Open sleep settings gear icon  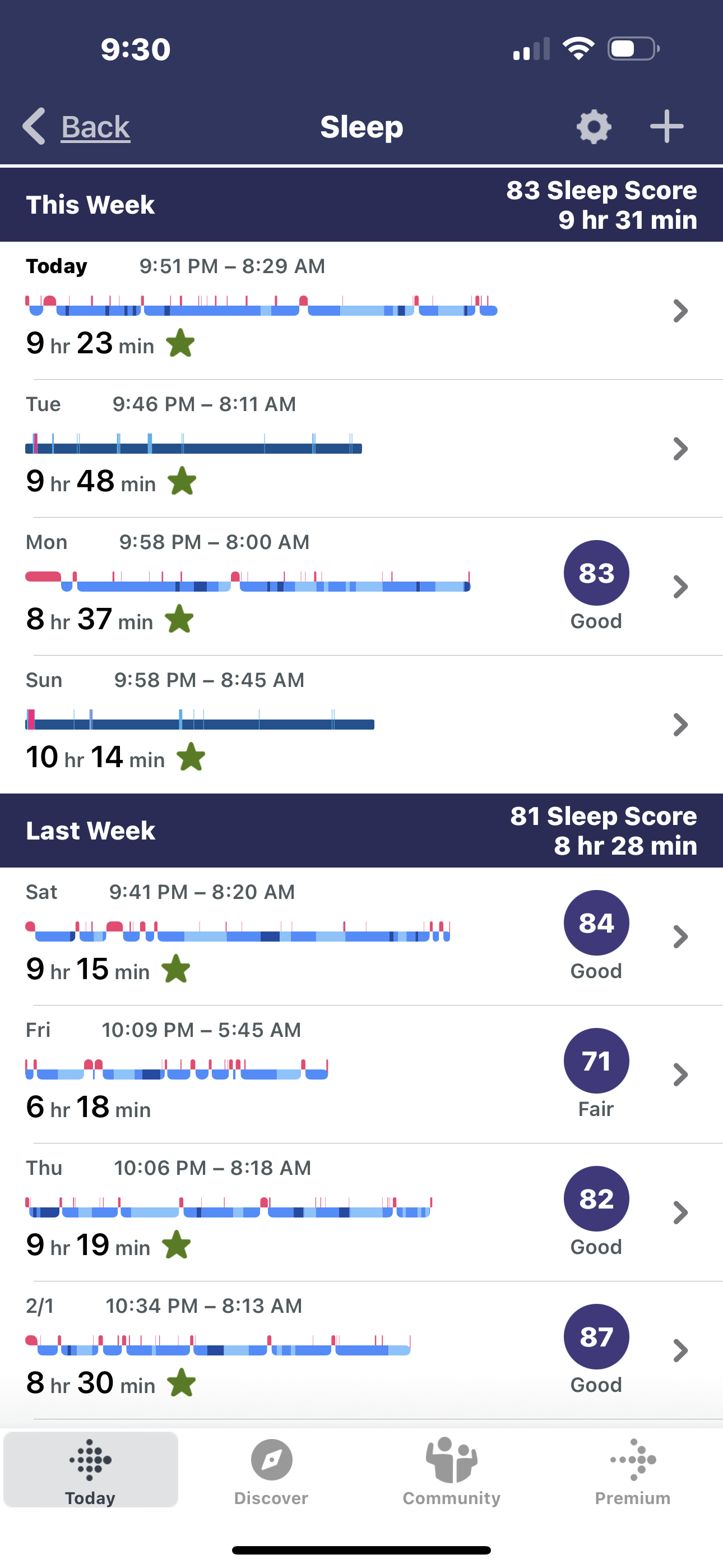[594, 127]
